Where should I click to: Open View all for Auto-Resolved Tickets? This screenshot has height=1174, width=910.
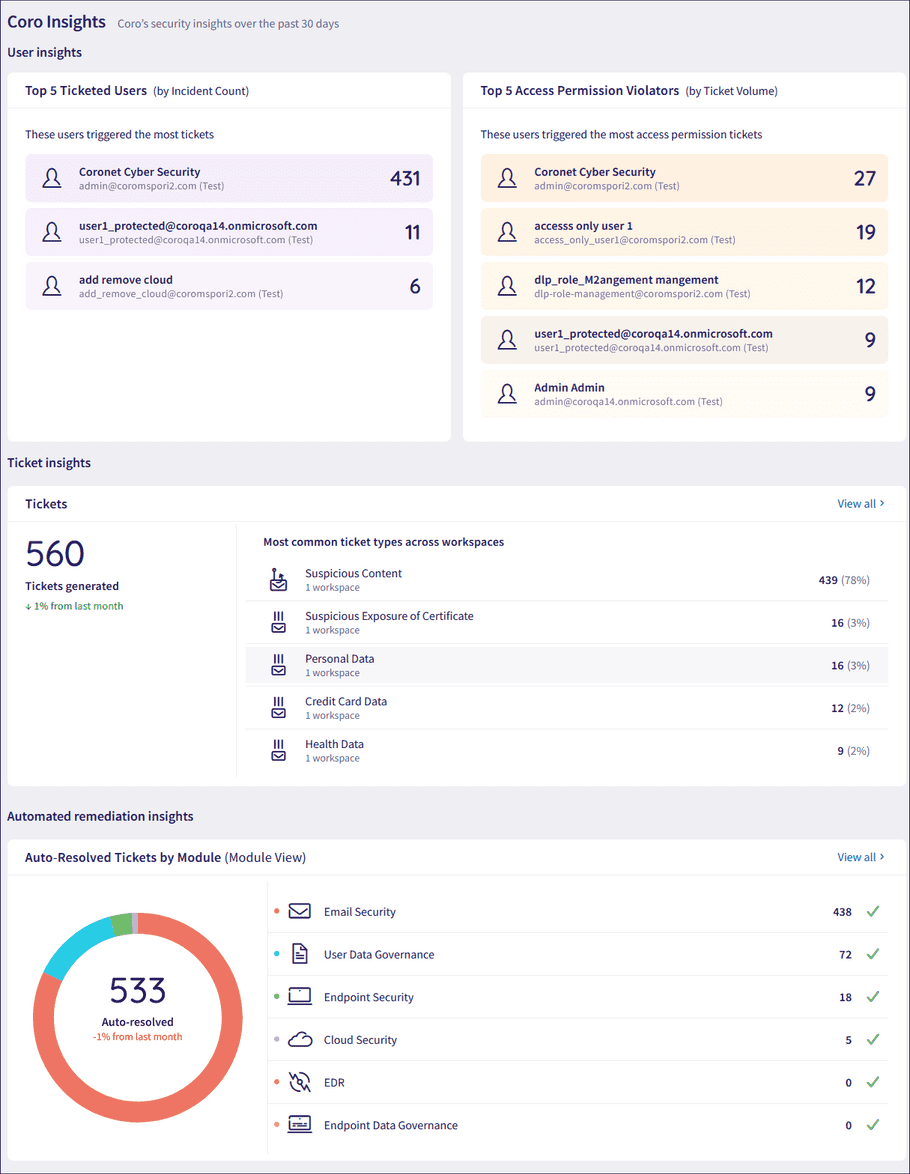(x=856, y=857)
